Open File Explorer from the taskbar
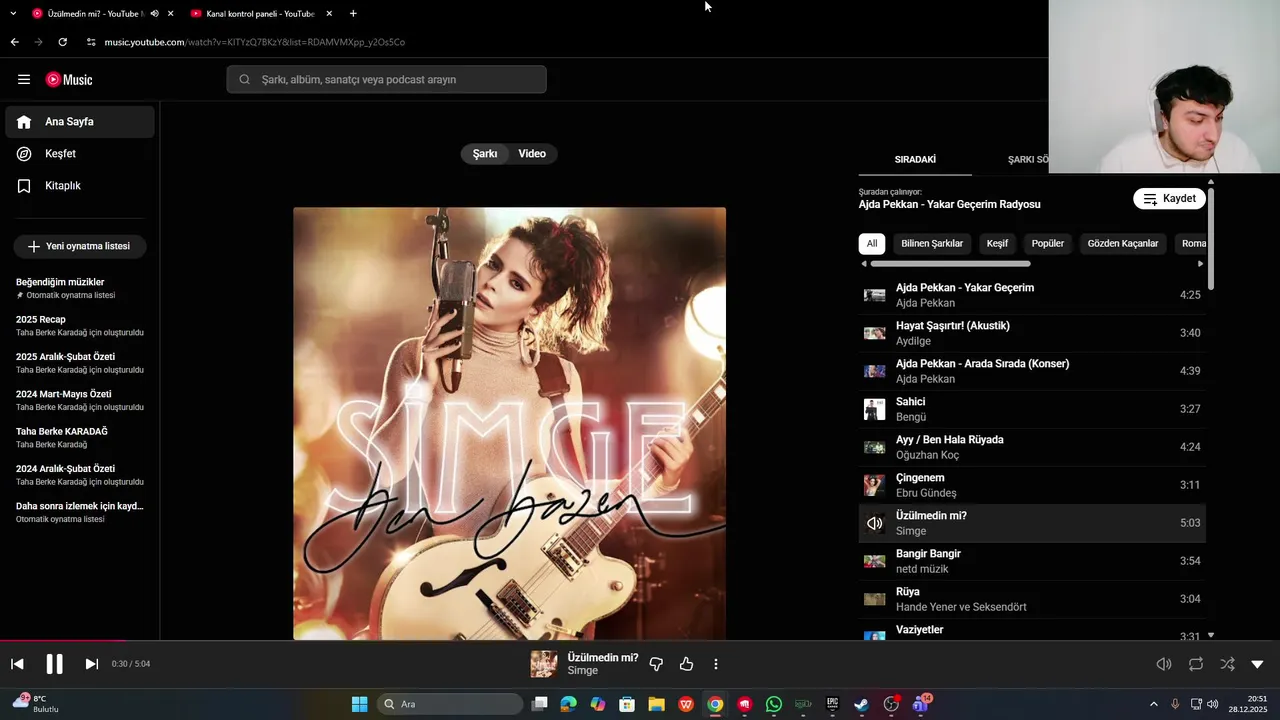The height and width of the screenshot is (720, 1280). (x=656, y=704)
